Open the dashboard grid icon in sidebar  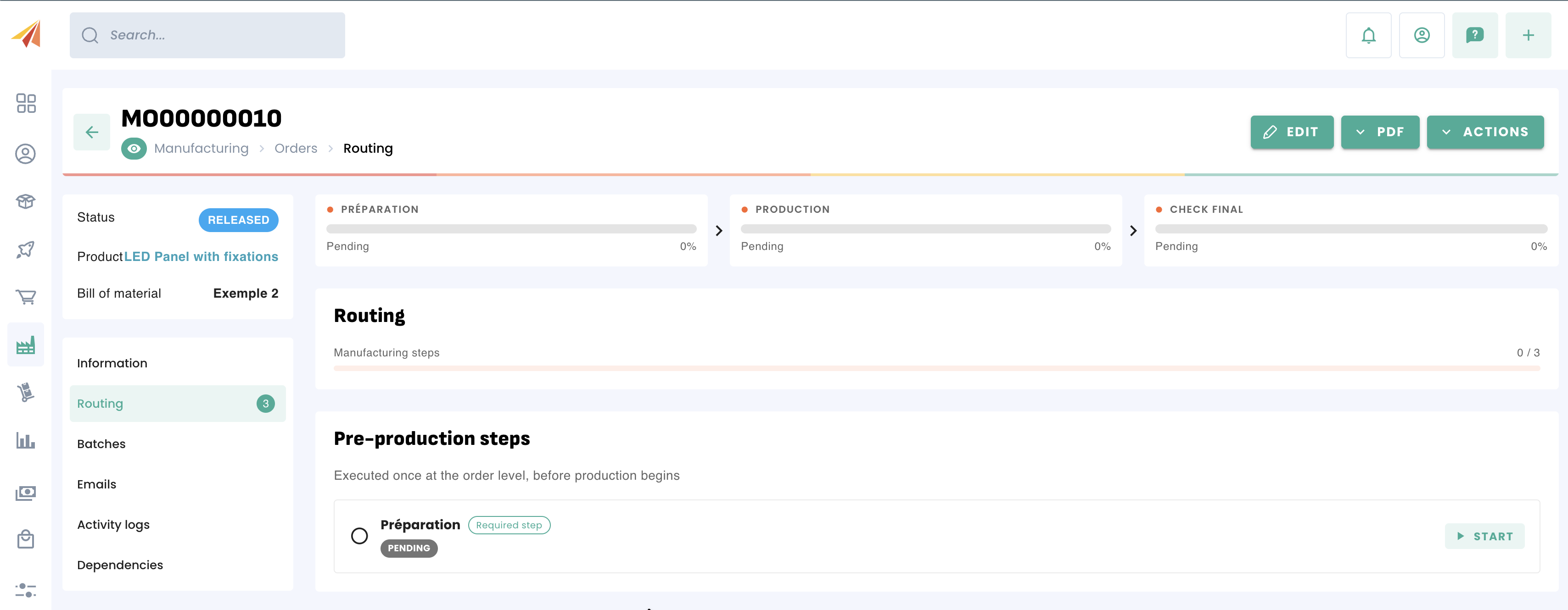coord(26,103)
